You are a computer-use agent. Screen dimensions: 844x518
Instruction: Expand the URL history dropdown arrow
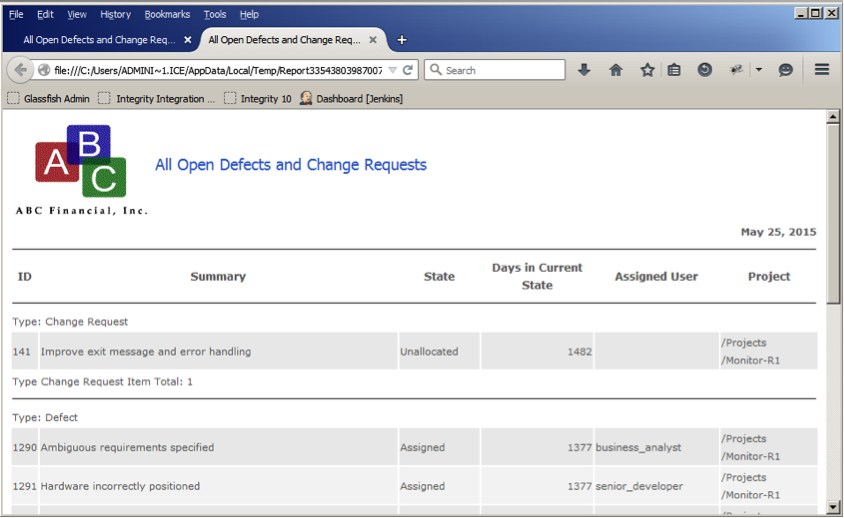[393, 70]
